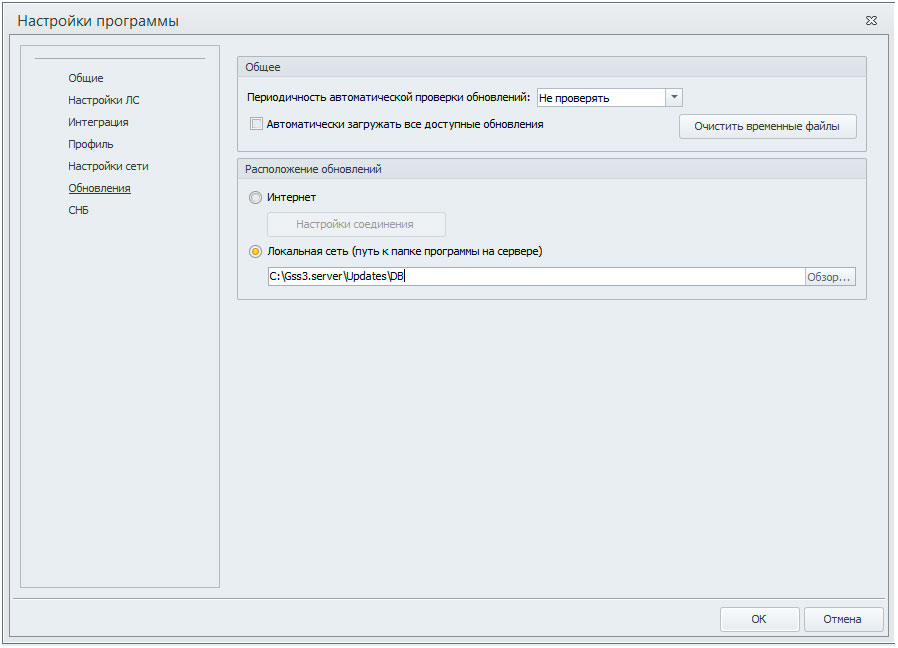This screenshot has height=648, width=898.
Task: Select the Интернет radio button
Action: [255, 198]
